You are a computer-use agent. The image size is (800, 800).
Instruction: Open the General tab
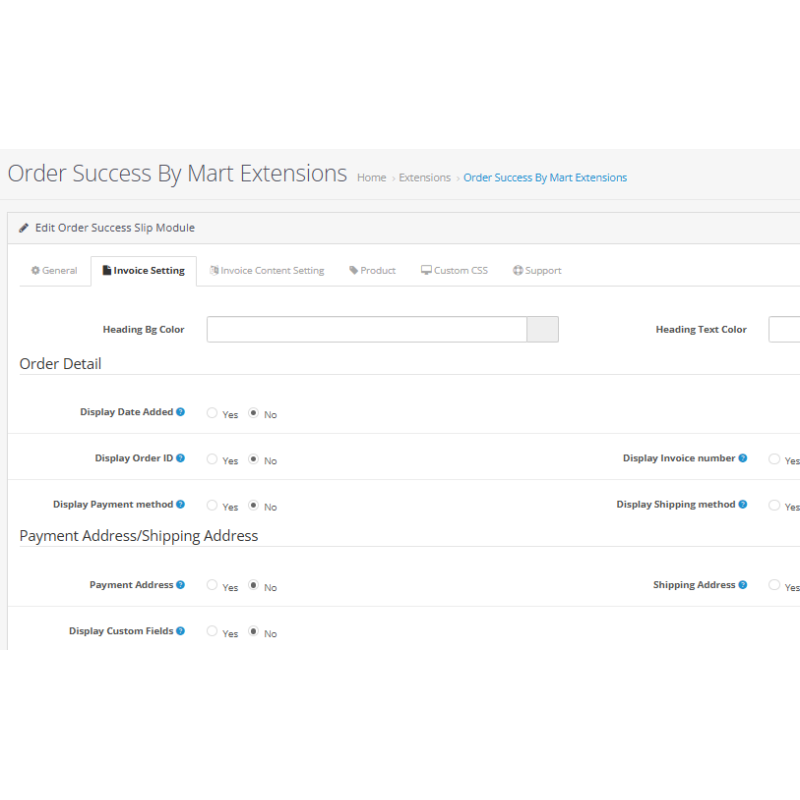55,271
